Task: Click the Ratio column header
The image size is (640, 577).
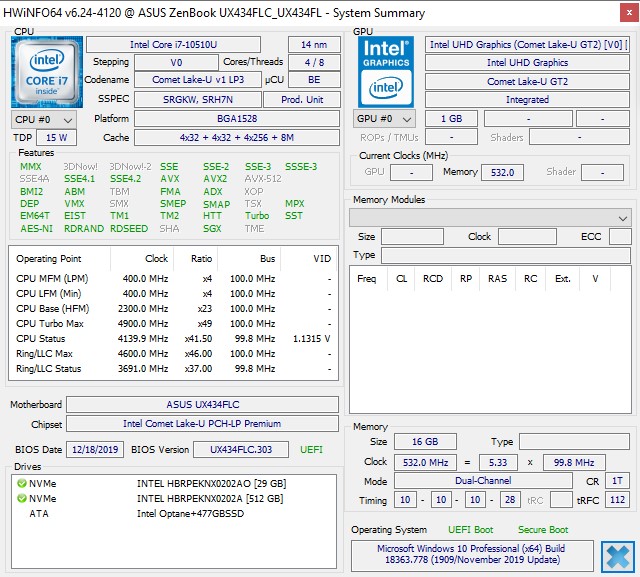Action: (x=196, y=259)
